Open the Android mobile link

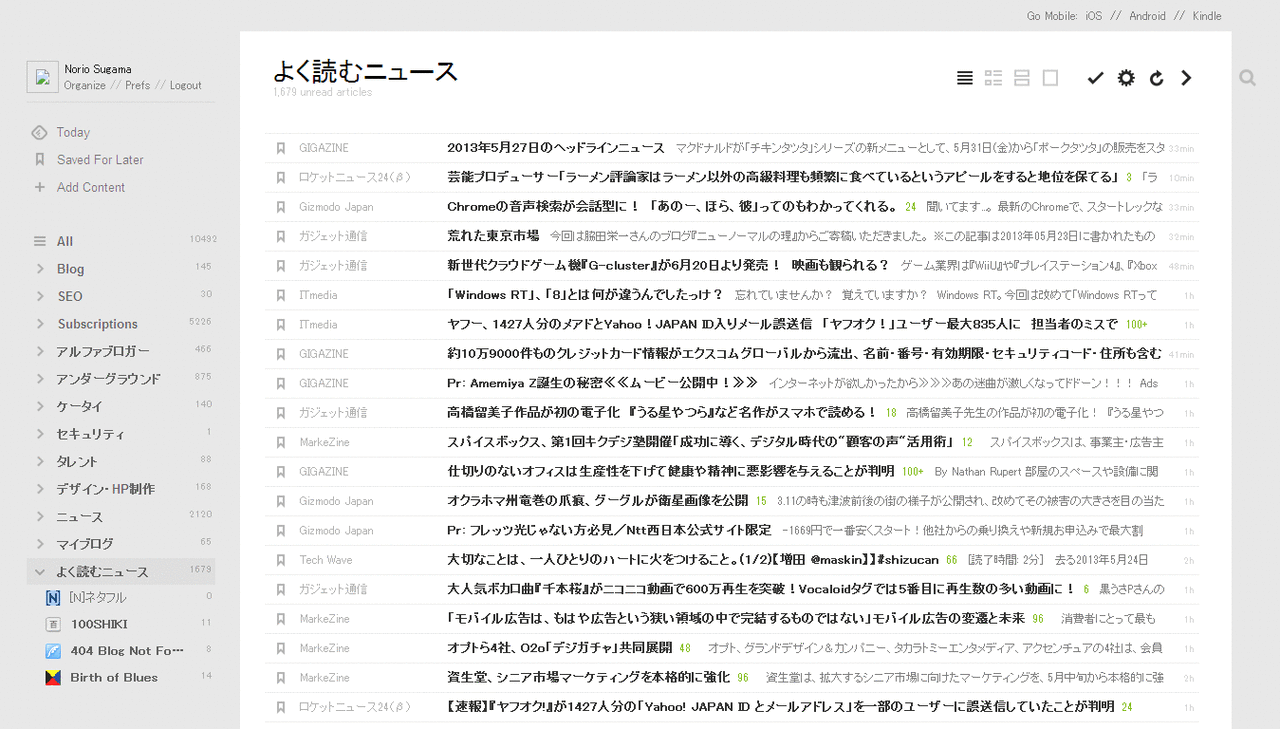(1148, 16)
